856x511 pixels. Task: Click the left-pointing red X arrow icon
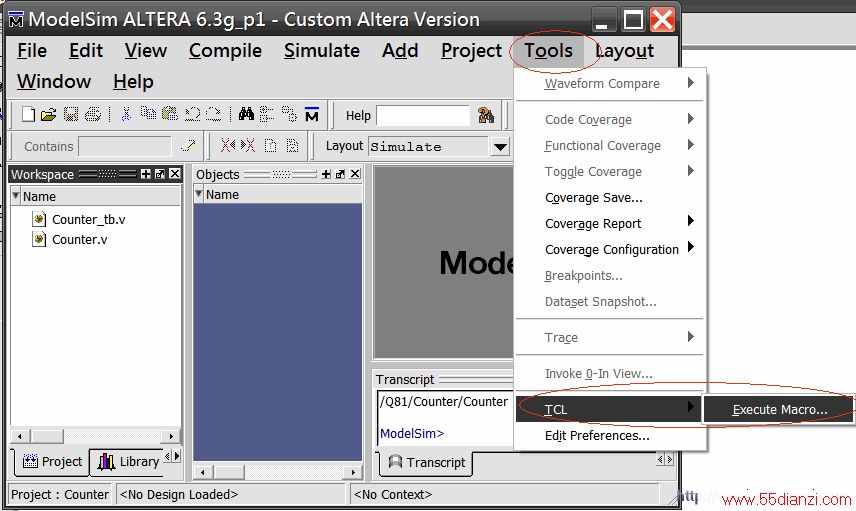click(228, 145)
